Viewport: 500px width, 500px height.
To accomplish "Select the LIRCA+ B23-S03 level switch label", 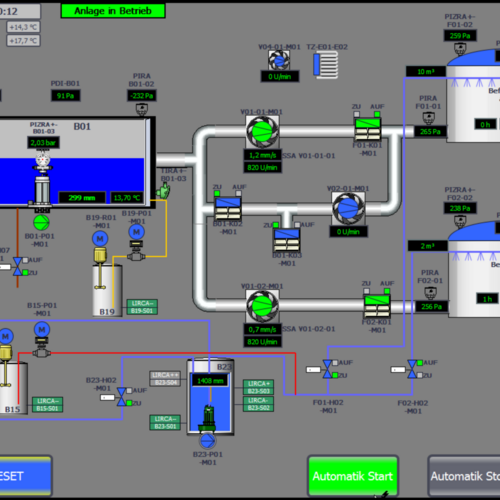I will (x=258, y=387).
